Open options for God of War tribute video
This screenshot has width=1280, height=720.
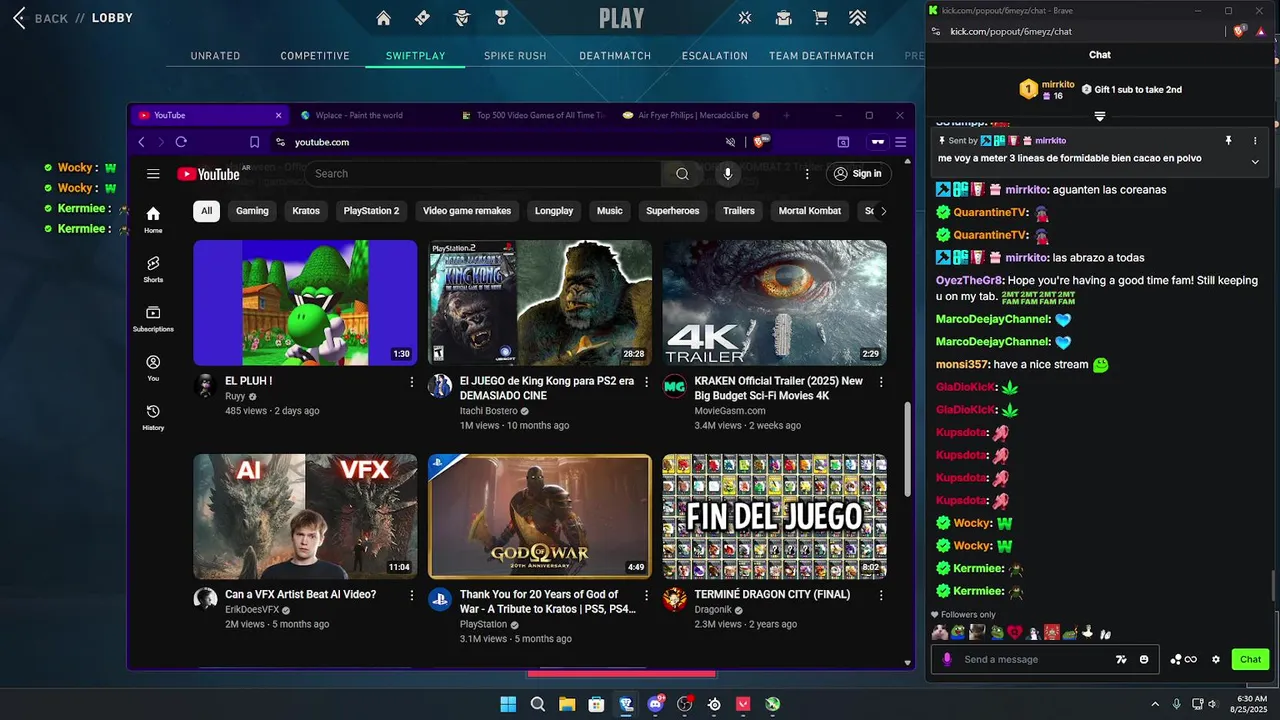click(646, 595)
